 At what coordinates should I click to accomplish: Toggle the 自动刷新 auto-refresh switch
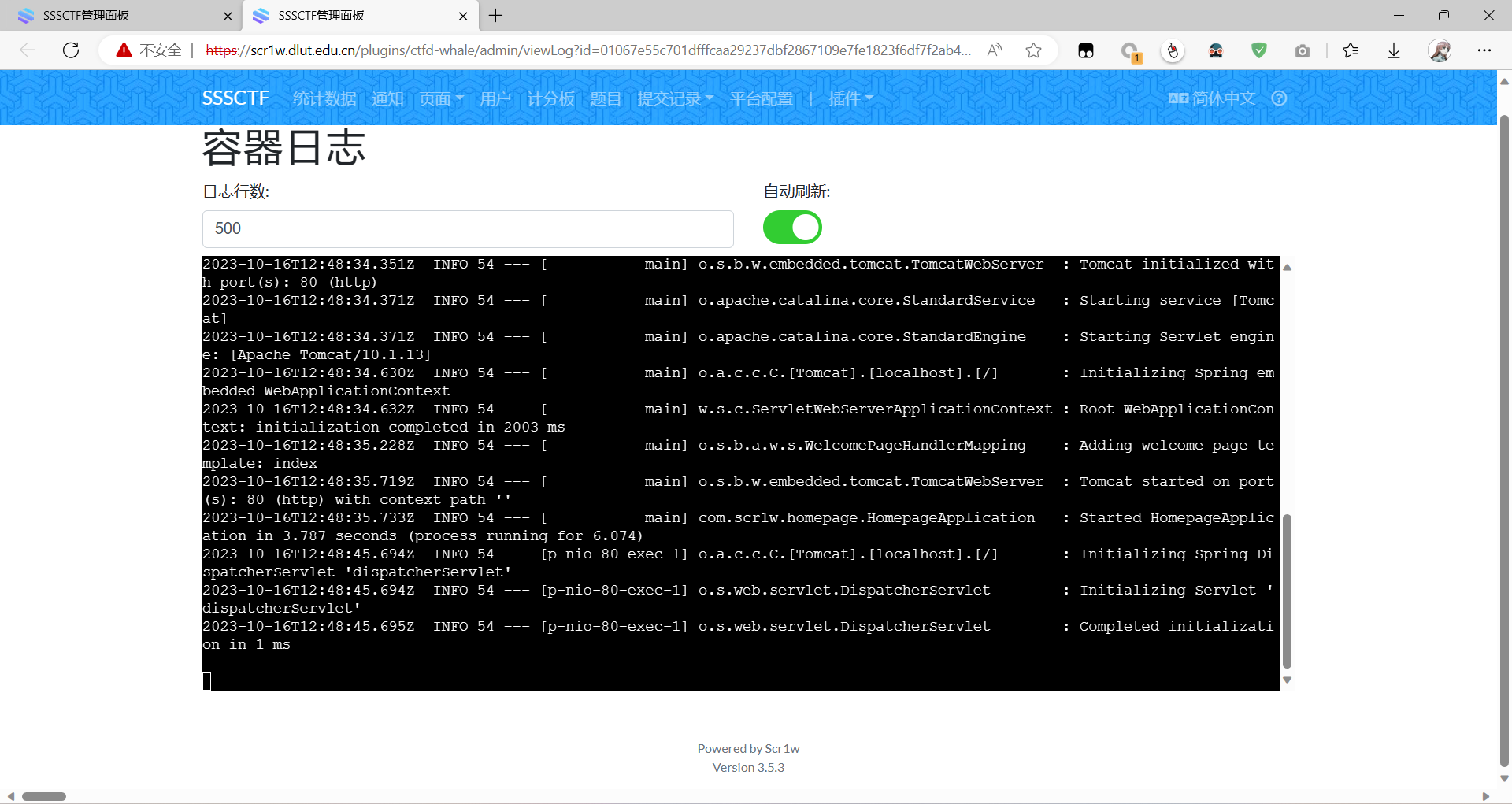(792, 228)
